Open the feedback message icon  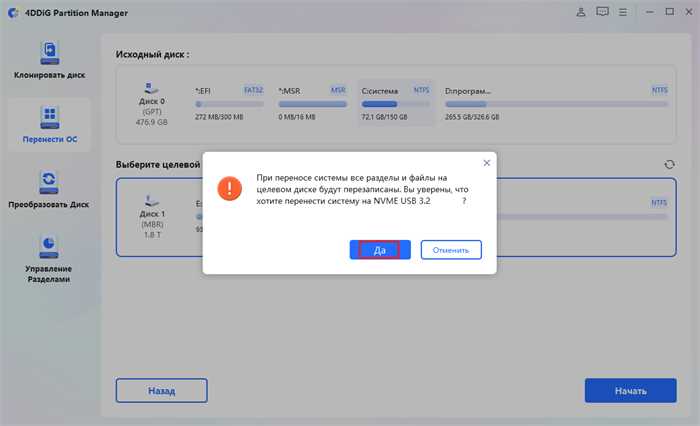pyautogui.click(x=602, y=12)
